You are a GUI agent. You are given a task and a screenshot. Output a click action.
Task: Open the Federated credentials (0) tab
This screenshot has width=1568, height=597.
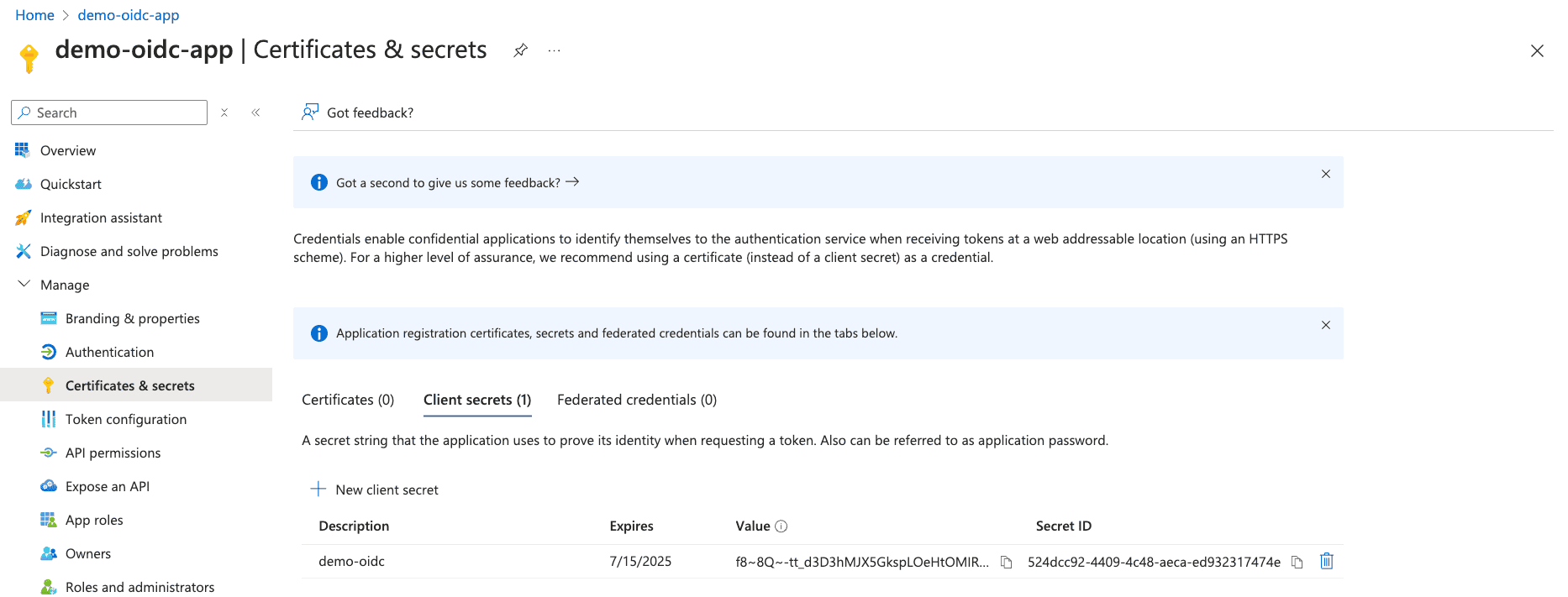point(637,400)
